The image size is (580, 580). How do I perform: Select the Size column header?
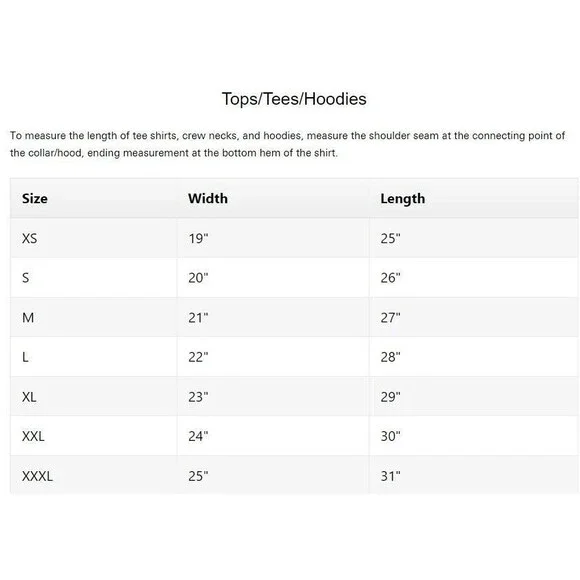(35, 199)
